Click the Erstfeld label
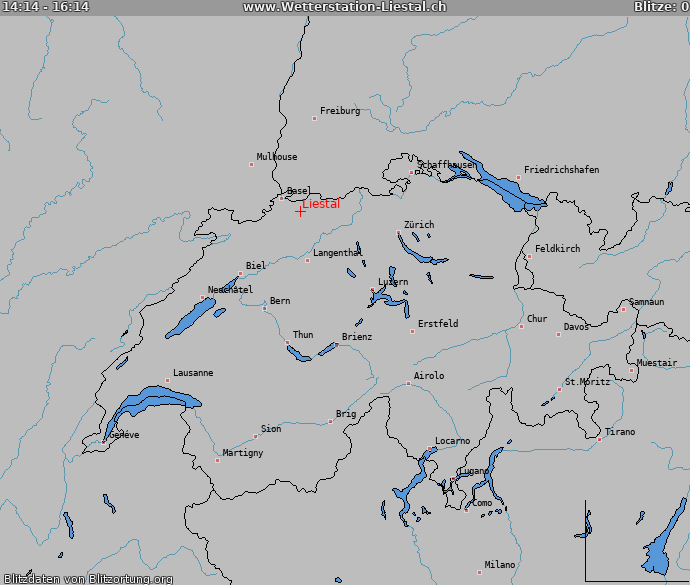 click(438, 324)
